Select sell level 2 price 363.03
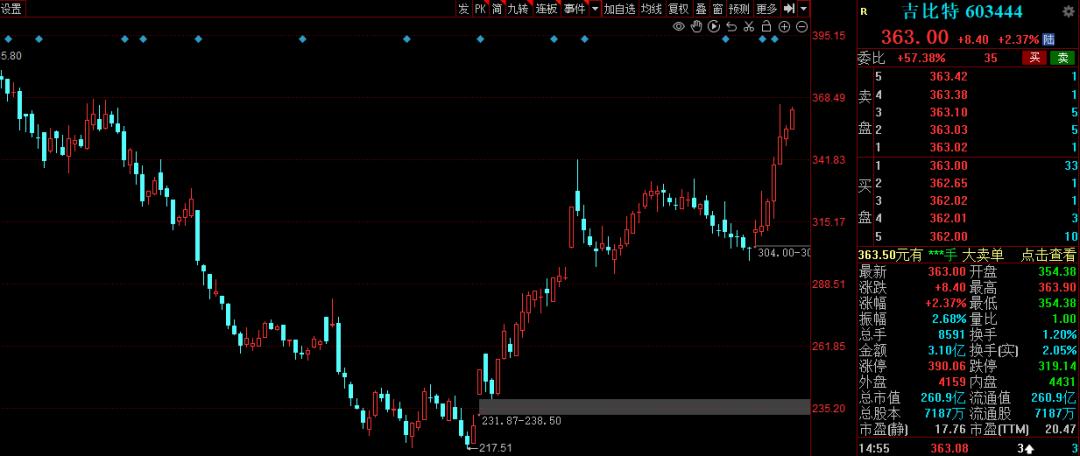The height and width of the screenshot is (456, 1080). click(x=948, y=129)
